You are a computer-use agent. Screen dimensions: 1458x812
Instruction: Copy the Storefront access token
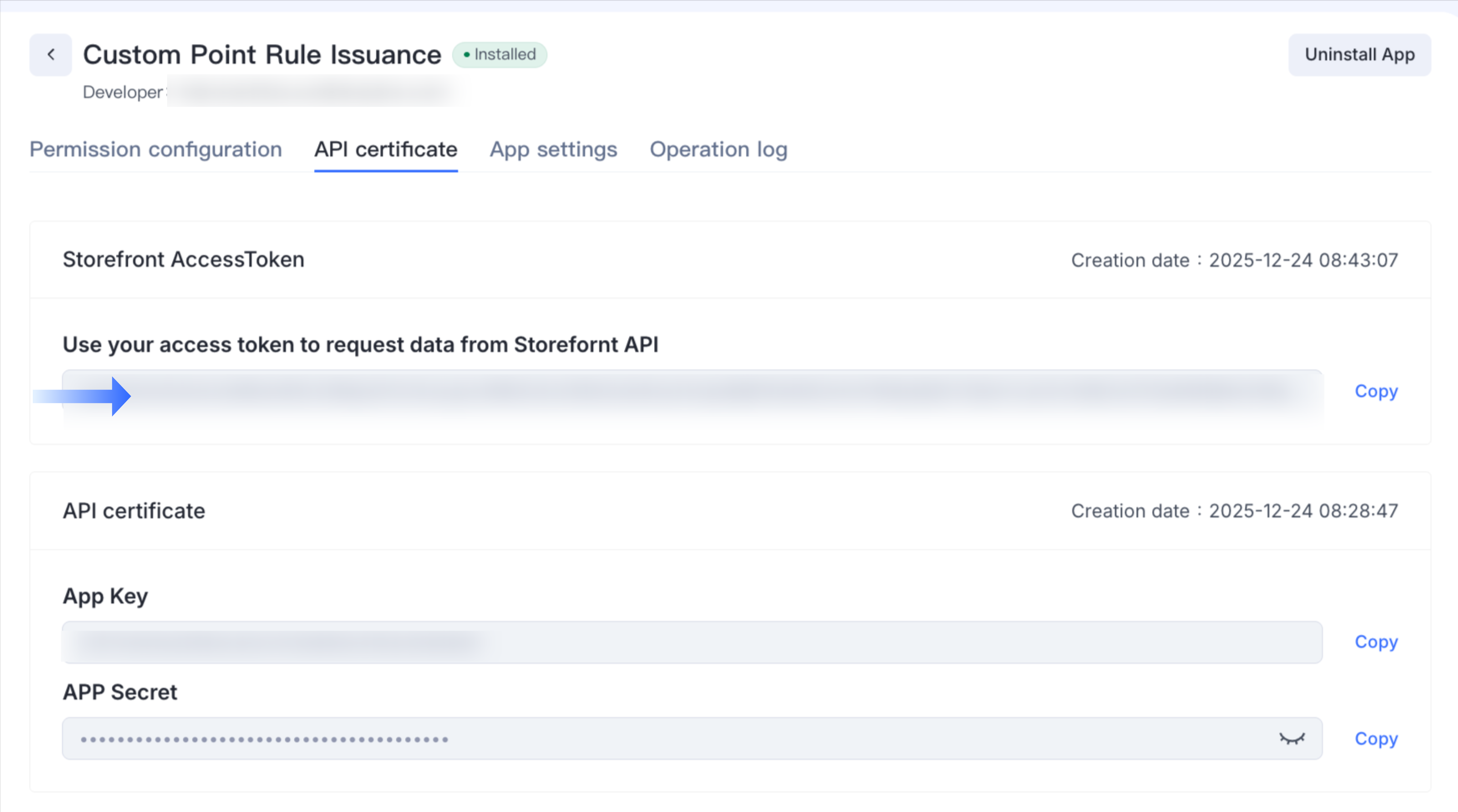pos(1376,391)
